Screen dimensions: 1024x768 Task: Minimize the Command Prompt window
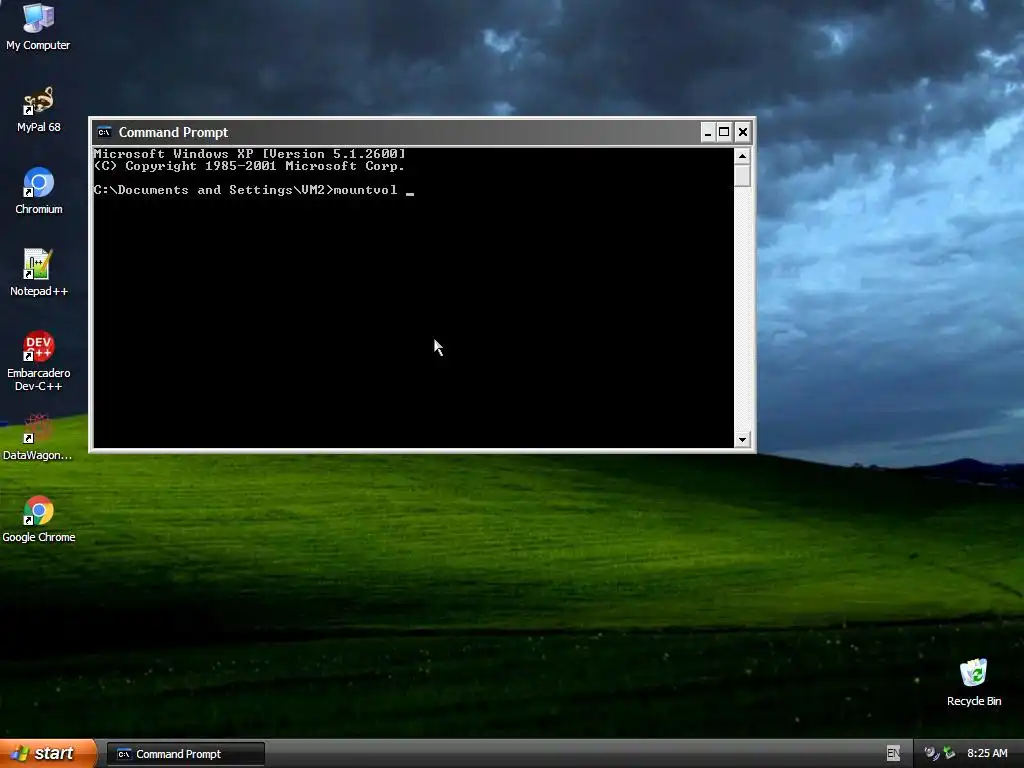707,133
